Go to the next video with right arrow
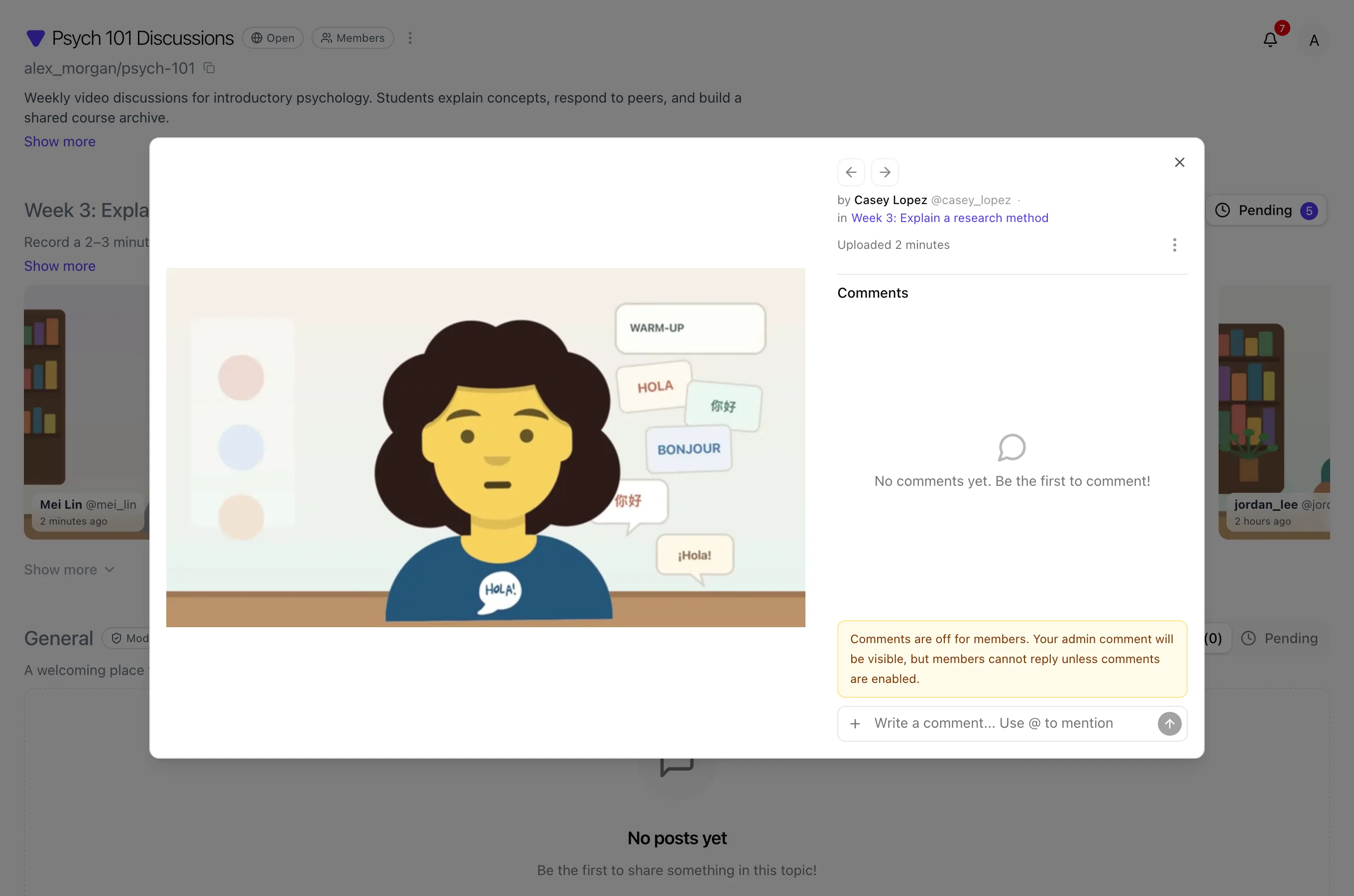Image resolution: width=1354 pixels, height=896 pixels. pos(885,172)
